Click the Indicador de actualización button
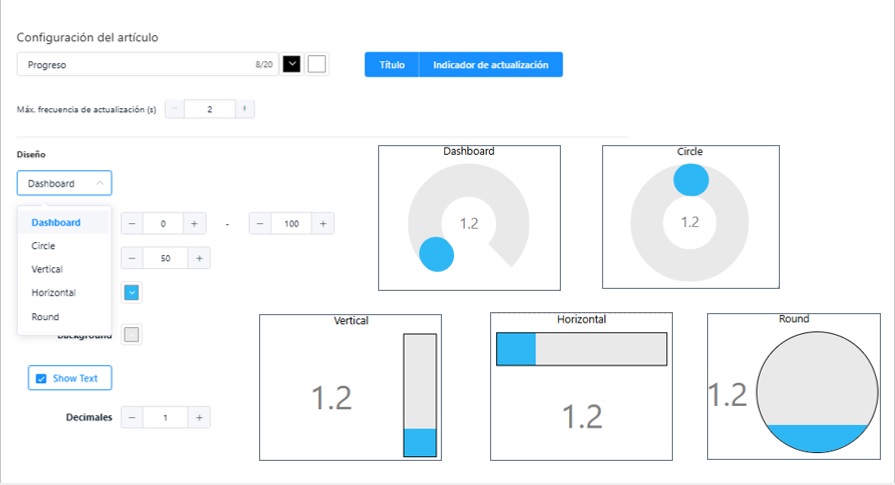This screenshot has width=895, height=485. [x=490, y=65]
